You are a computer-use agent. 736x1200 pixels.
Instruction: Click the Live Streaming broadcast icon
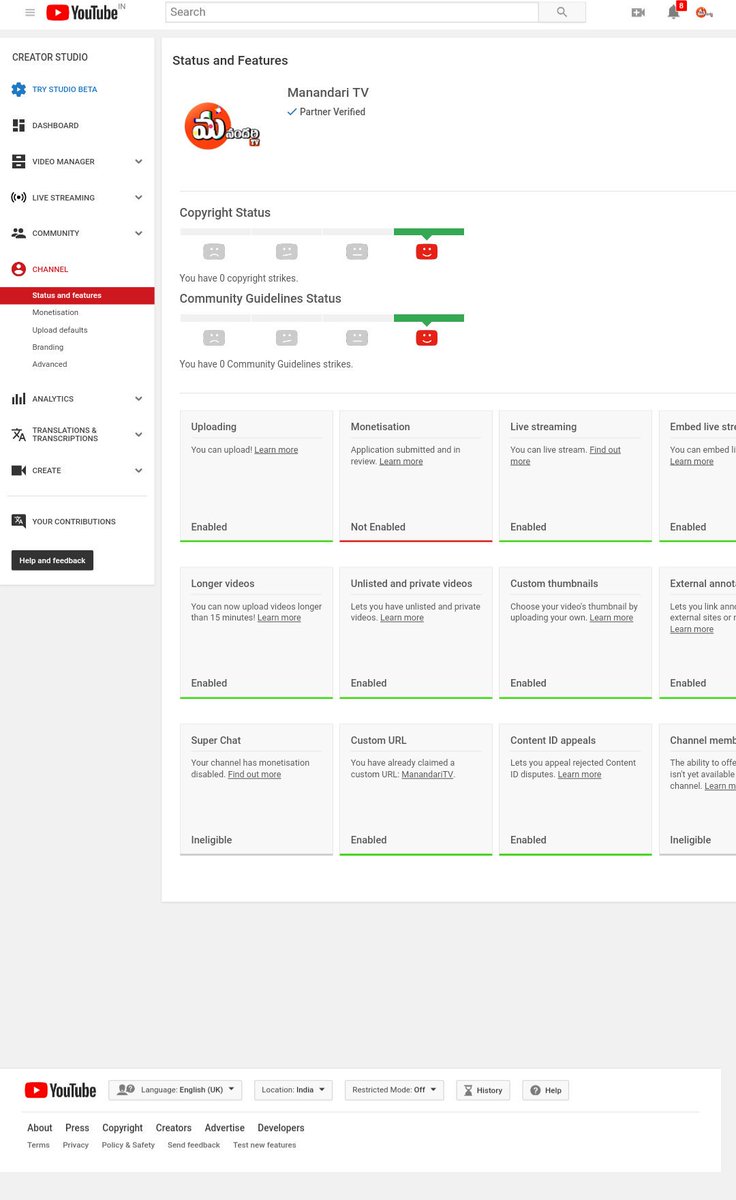[18, 197]
